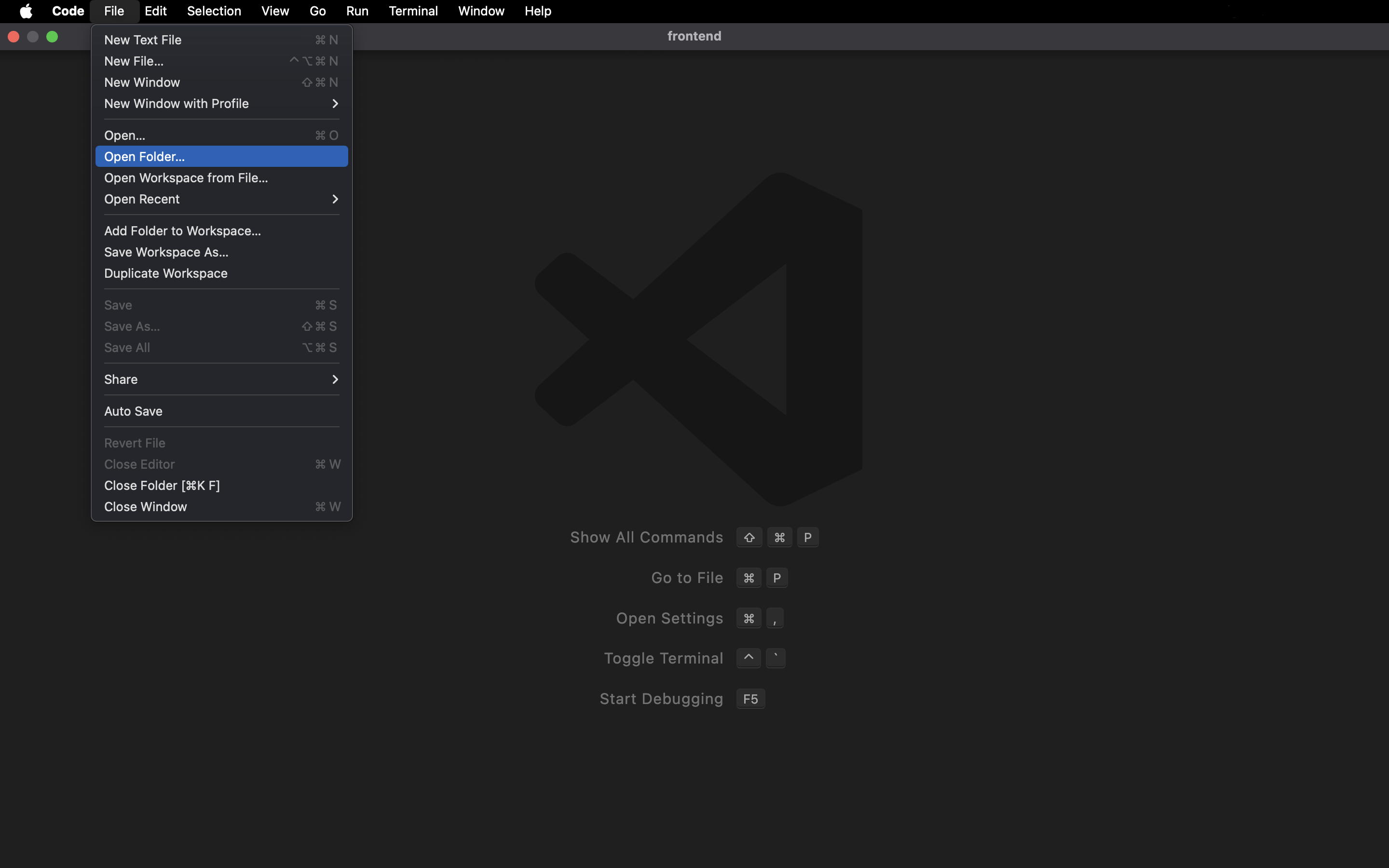This screenshot has width=1389, height=868.
Task: Click the P key badge near Show All Commands
Action: (x=807, y=537)
